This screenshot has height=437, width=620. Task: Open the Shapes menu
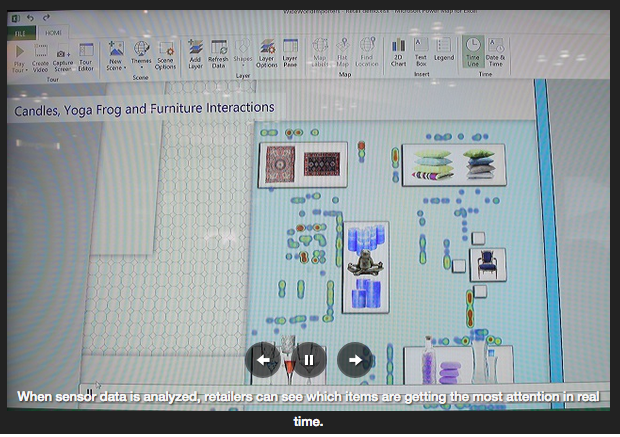coord(243,53)
